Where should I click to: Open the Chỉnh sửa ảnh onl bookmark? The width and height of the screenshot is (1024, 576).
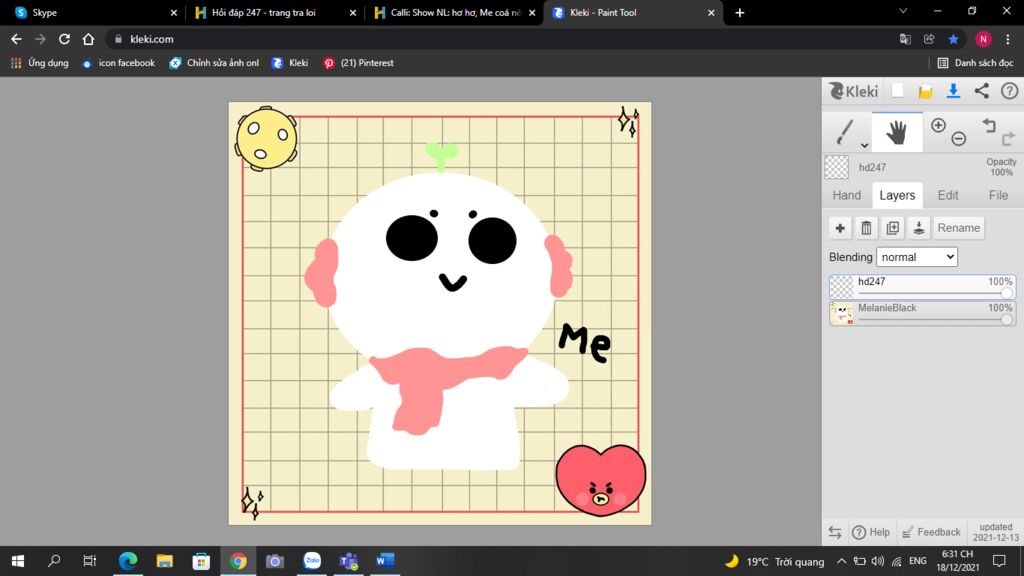pos(214,63)
